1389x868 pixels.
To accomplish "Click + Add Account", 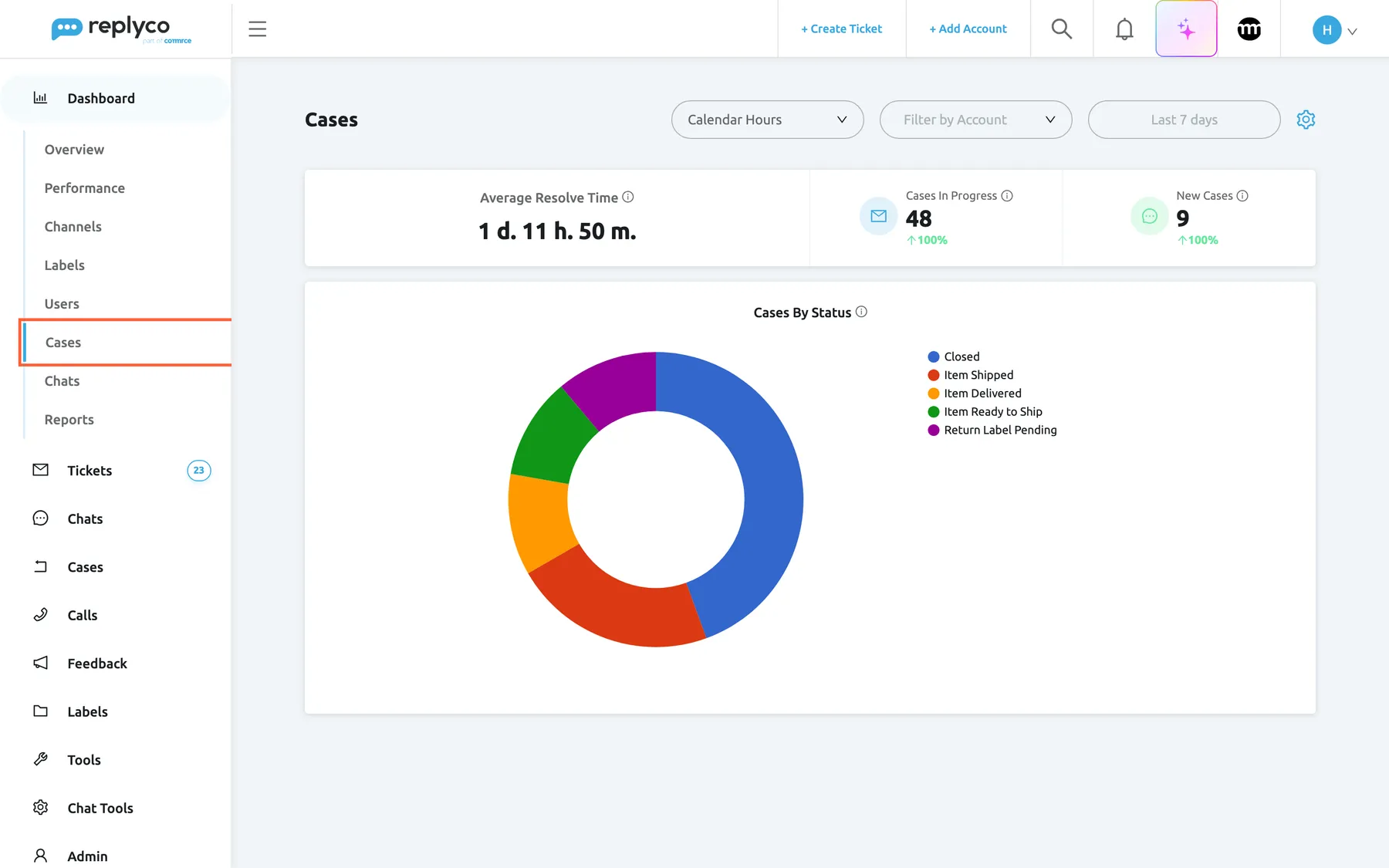I will coord(968,29).
